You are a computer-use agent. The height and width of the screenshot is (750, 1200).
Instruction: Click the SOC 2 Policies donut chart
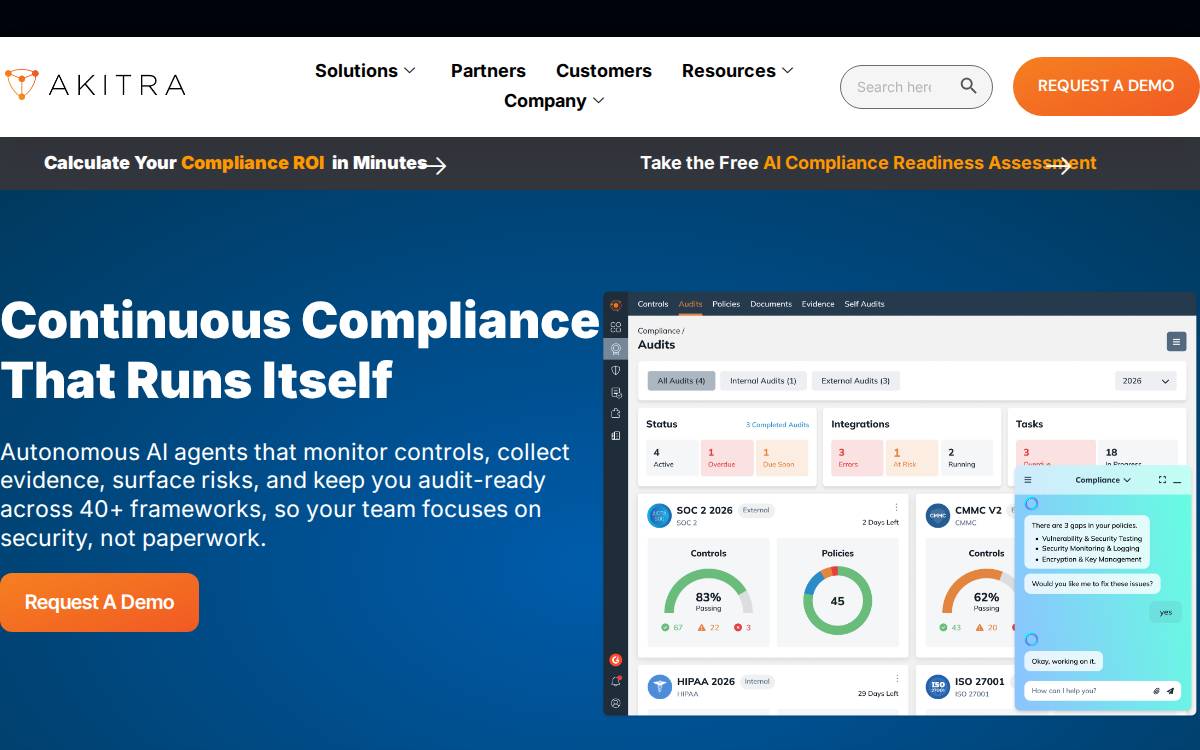pos(838,601)
